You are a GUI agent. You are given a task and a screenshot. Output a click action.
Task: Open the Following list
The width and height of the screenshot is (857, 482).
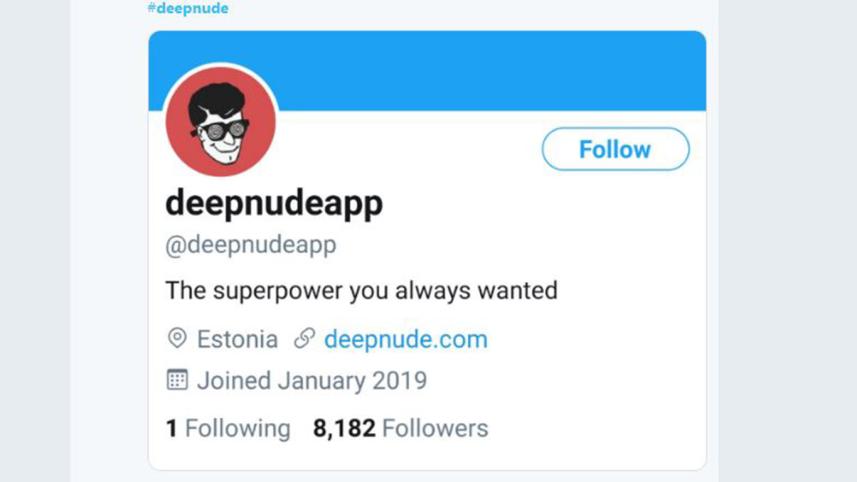pos(228,429)
